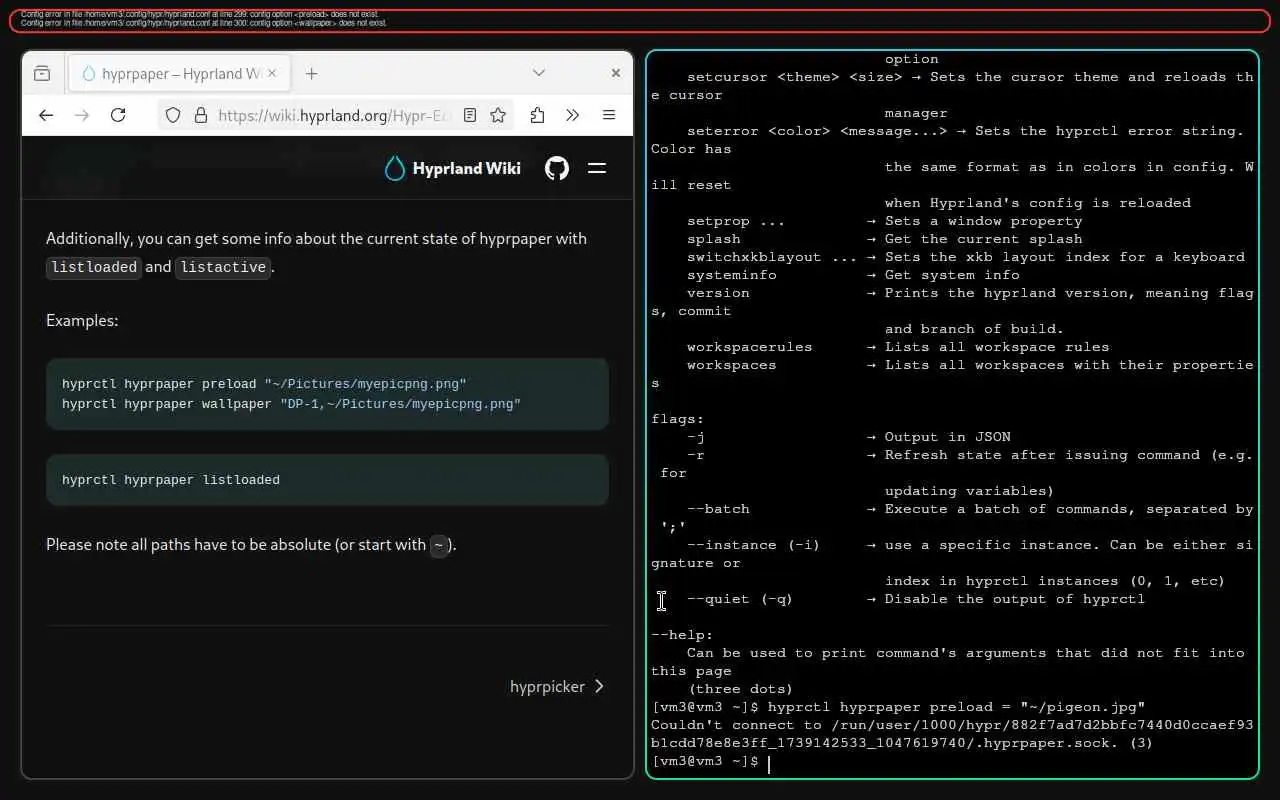Go back one page in Firefox
The image size is (1280, 800).
click(x=46, y=115)
